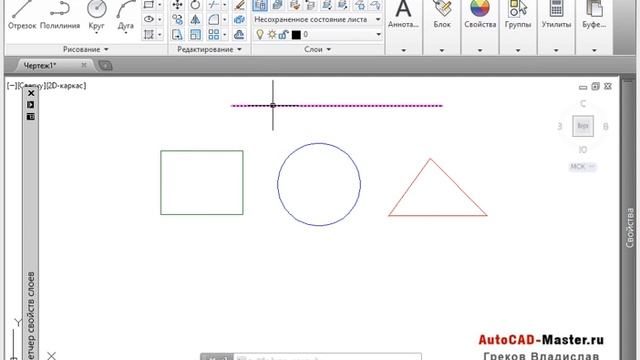Toggle auto-hide on layer properties palette

pos(31,104)
